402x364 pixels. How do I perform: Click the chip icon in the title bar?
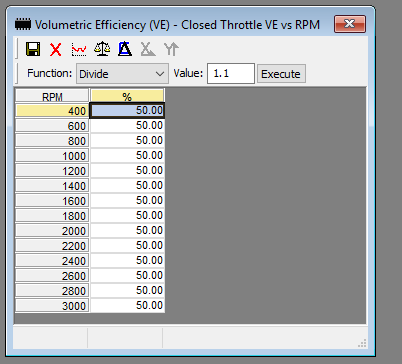(23, 24)
